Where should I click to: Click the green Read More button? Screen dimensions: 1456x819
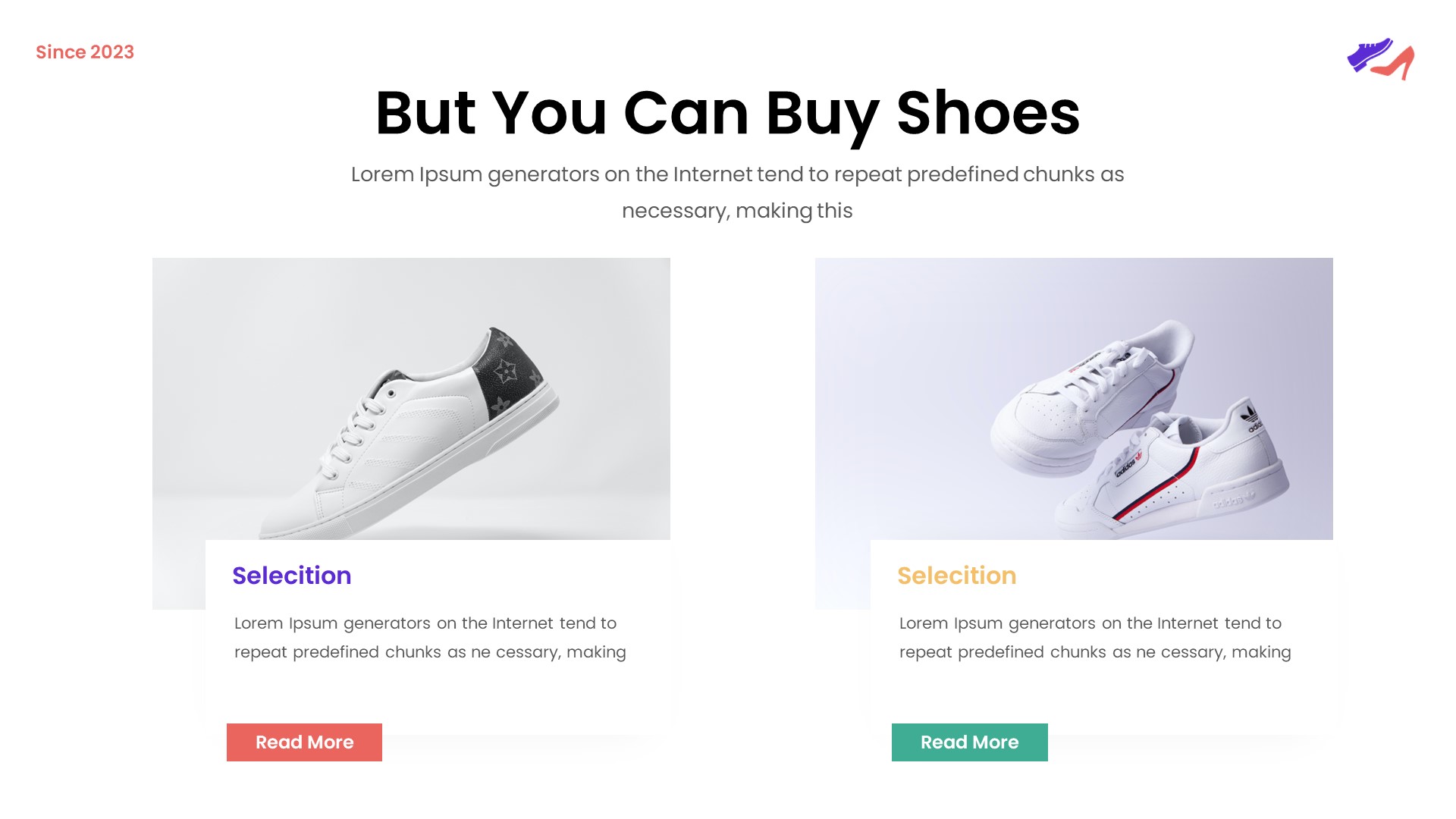pyautogui.click(x=969, y=742)
